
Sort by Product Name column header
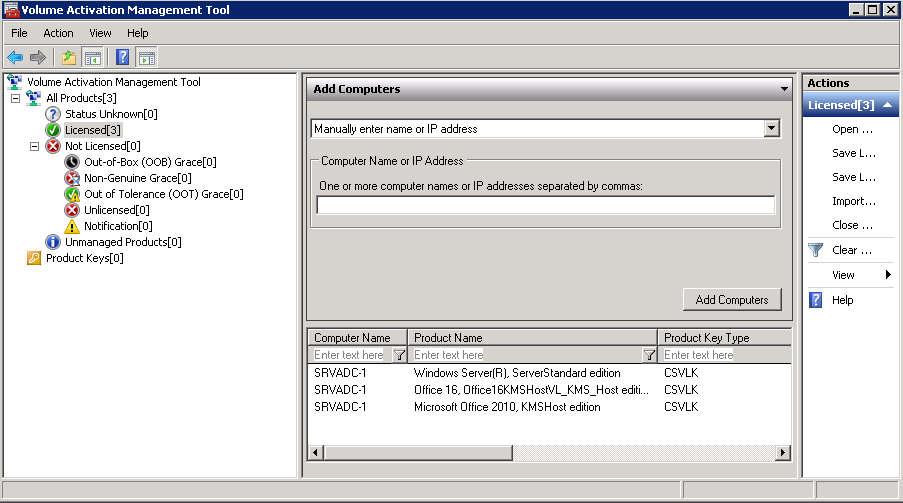[533, 338]
